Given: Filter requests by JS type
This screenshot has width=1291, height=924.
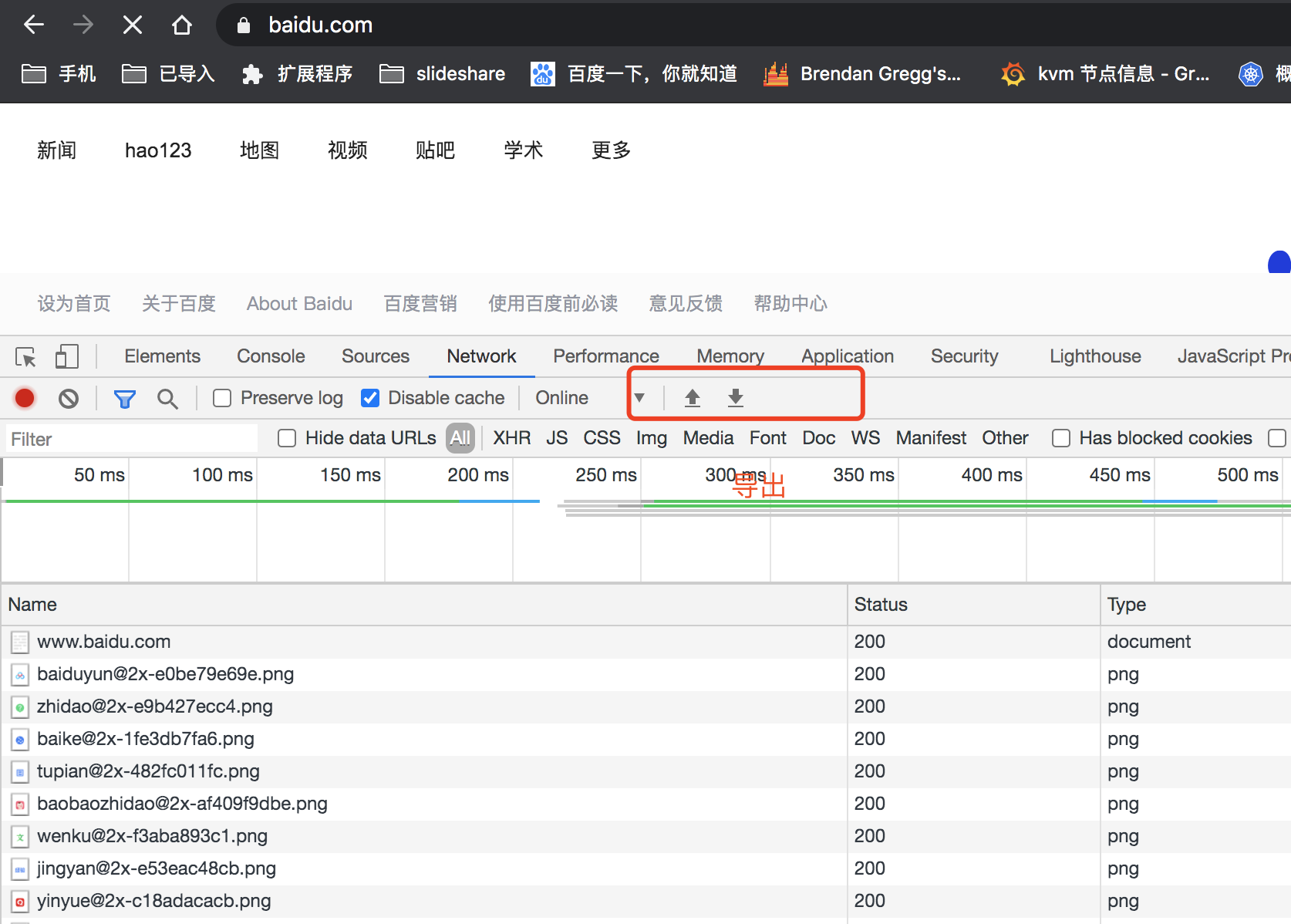Looking at the screenshot, I should [x=557, y=438].
